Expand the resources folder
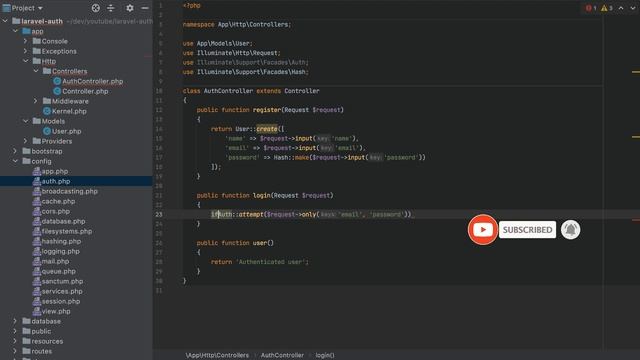 tap(15, 341)
